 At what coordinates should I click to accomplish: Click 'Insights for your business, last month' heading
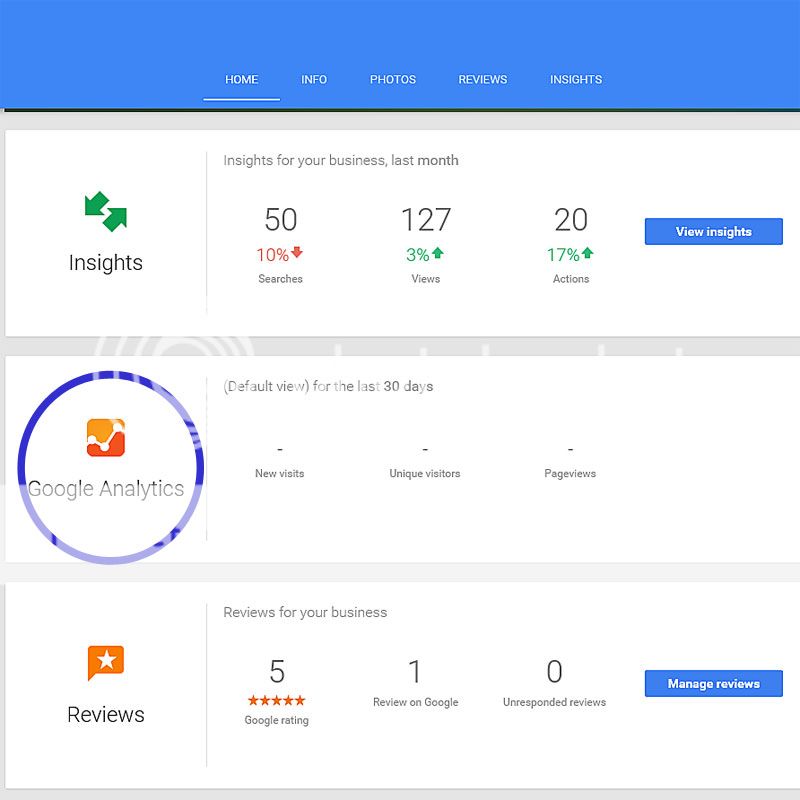341,160
